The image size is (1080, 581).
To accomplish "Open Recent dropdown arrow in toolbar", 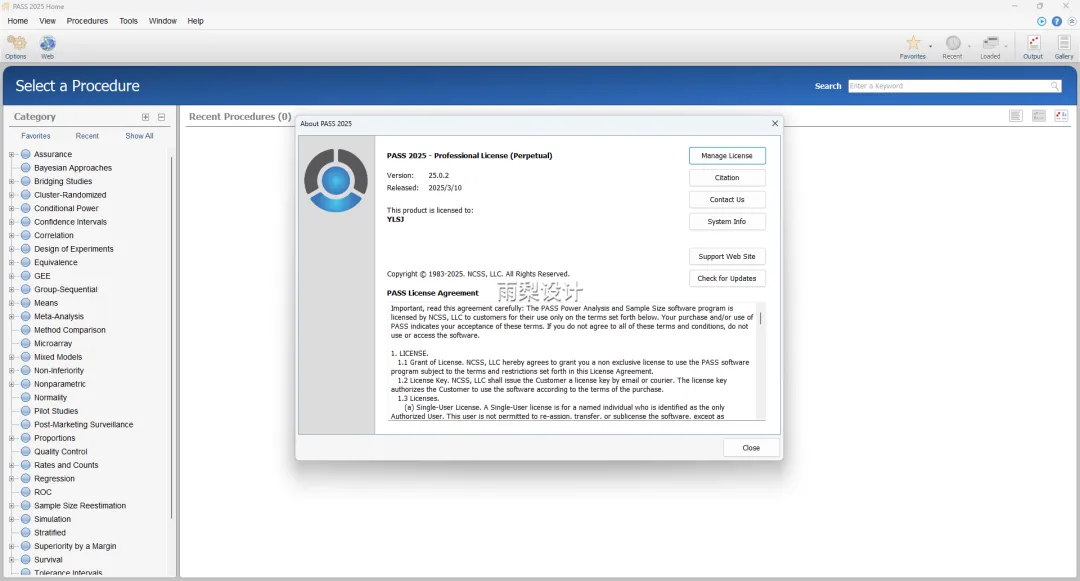I will coord(970,46).
